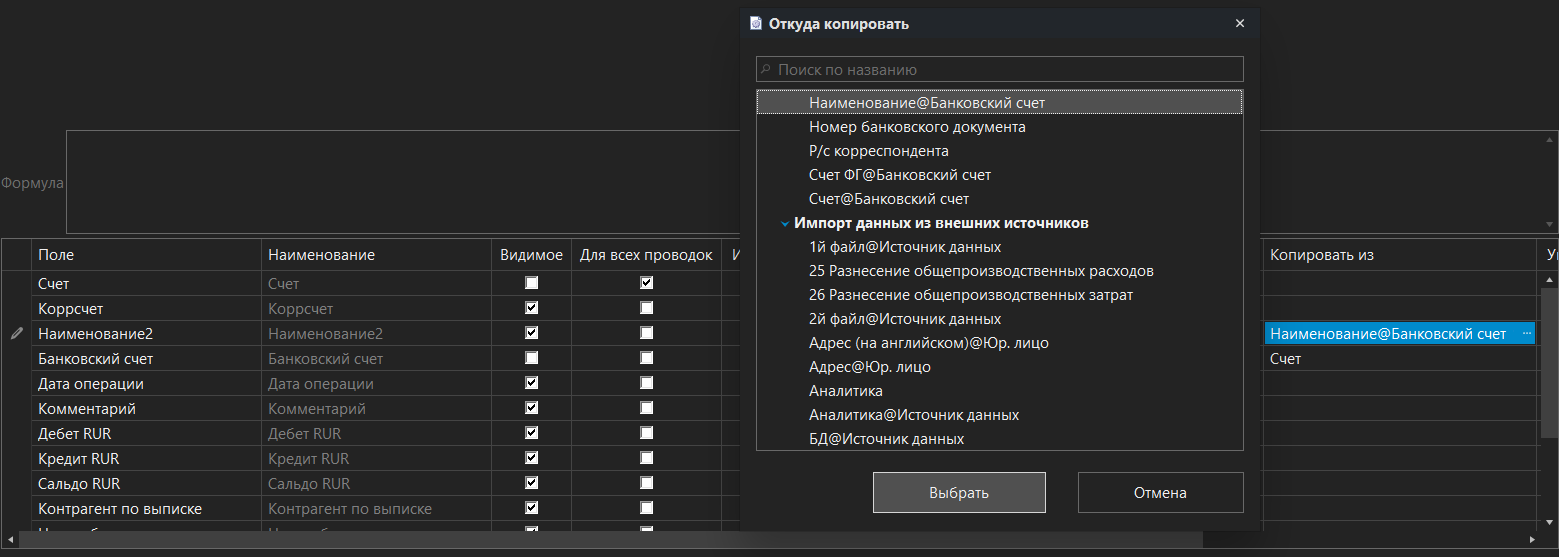Toggle Видимое checkbox for Контрагент по выписке
This screenshot has width=1559, height=557.
point(532,508)
